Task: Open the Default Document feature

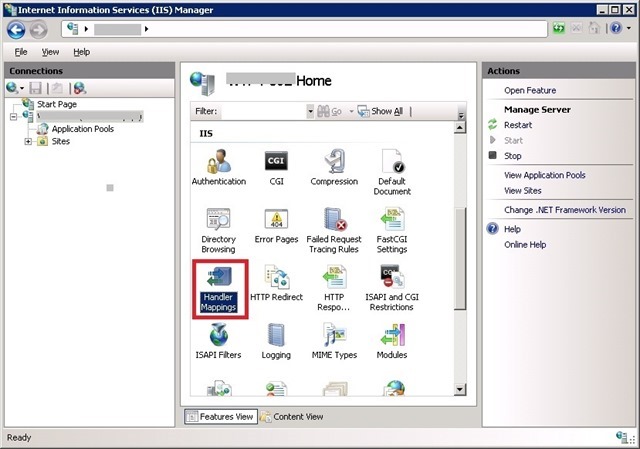Action: pyautogui.click(x=392, y=172)
